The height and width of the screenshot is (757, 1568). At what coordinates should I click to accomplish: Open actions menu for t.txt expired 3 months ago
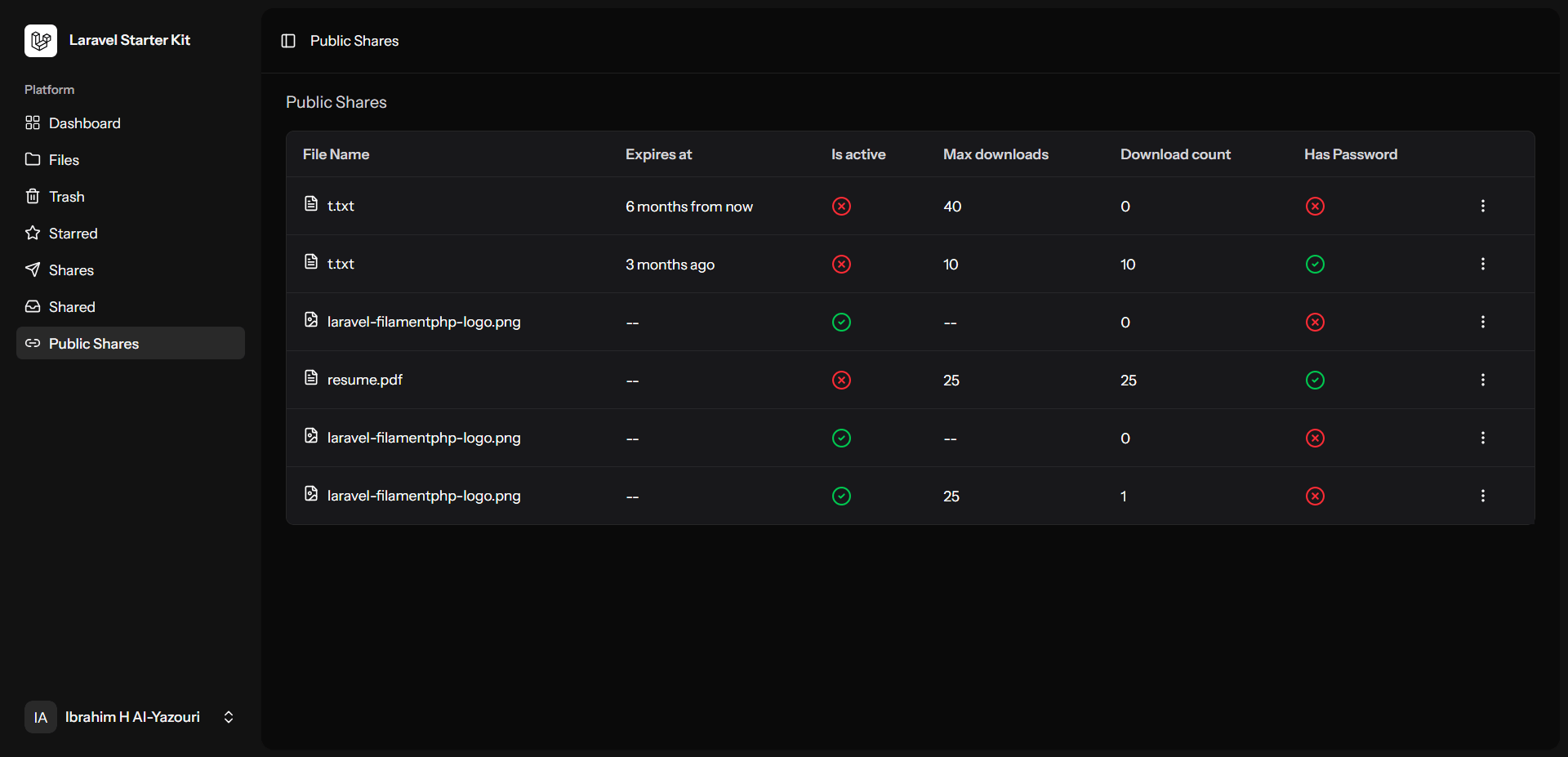click(x=1483, y=264)
